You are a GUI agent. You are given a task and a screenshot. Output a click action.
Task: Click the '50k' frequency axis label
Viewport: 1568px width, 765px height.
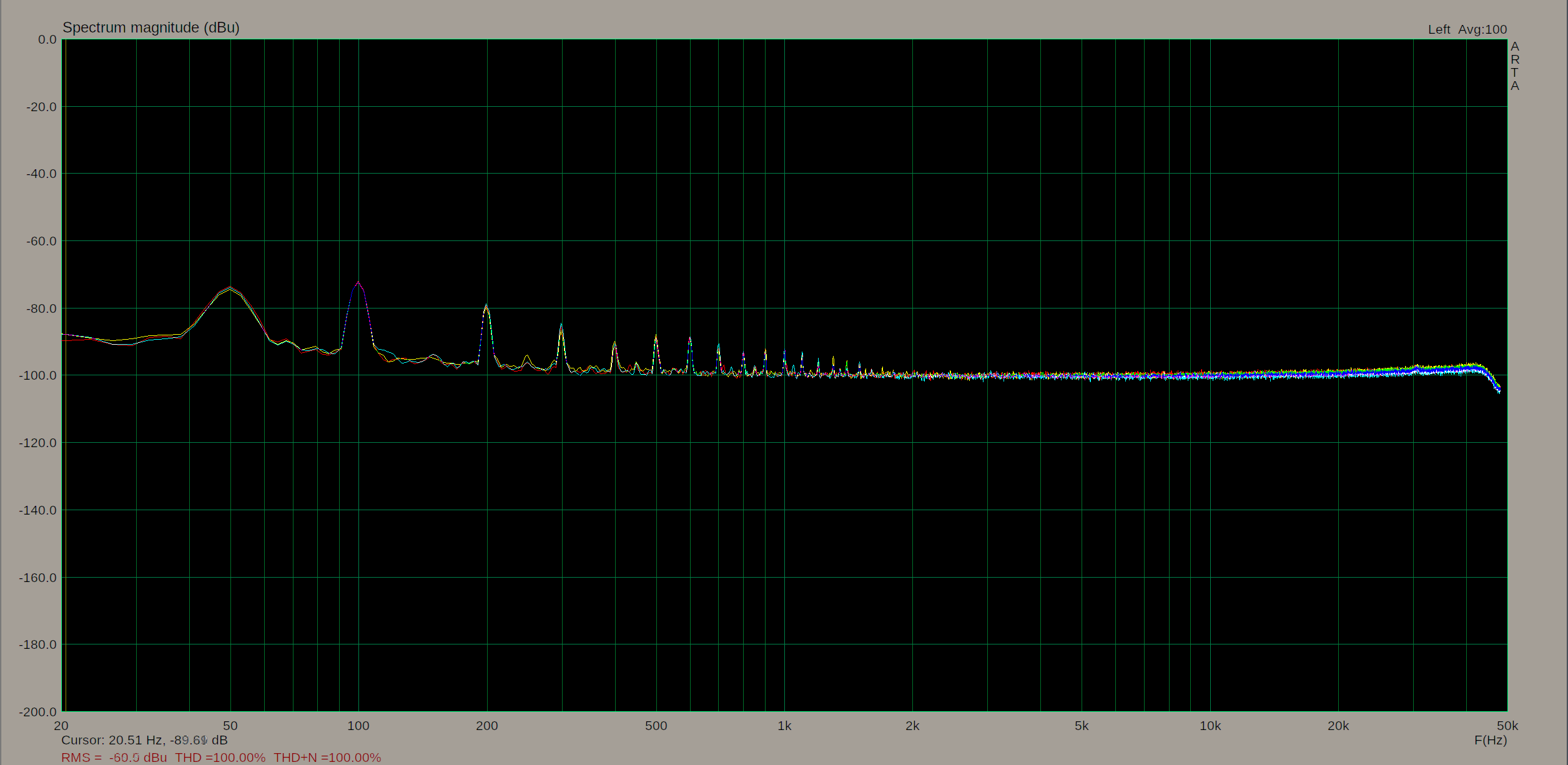click(1507, 726)
